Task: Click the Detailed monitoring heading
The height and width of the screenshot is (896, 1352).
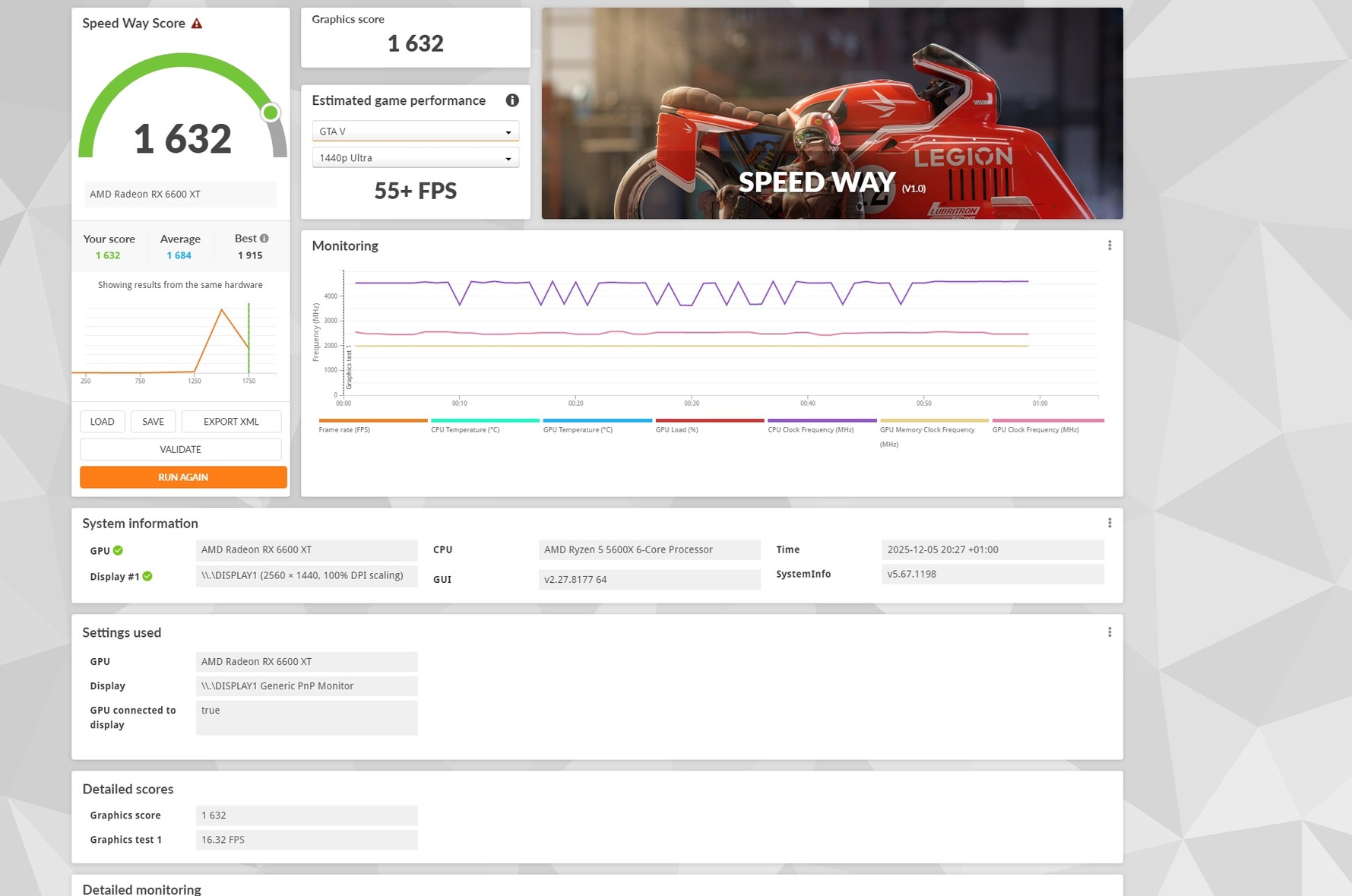Action: pyautogui.click(x=142, y=889)
